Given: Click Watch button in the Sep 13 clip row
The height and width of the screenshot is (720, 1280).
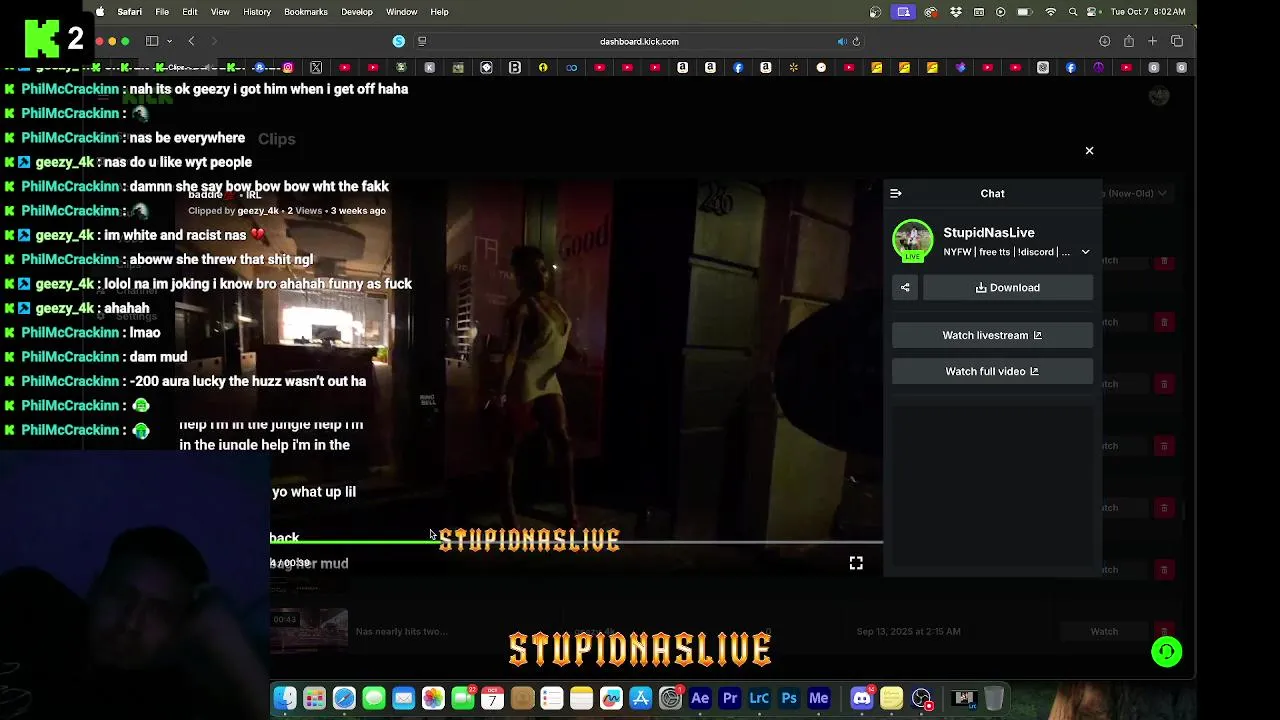Looking at the screenshot, I should pos(1104,632).
